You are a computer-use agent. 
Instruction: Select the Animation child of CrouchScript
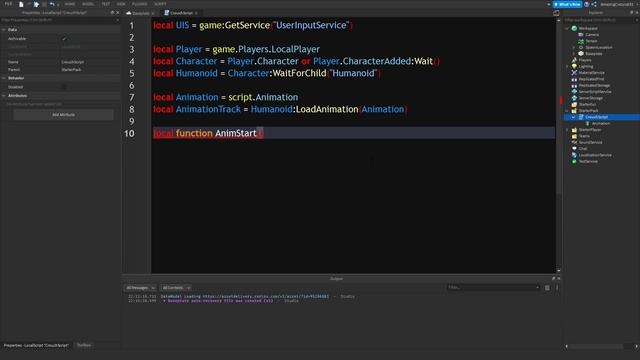click(x=600, y=123)
